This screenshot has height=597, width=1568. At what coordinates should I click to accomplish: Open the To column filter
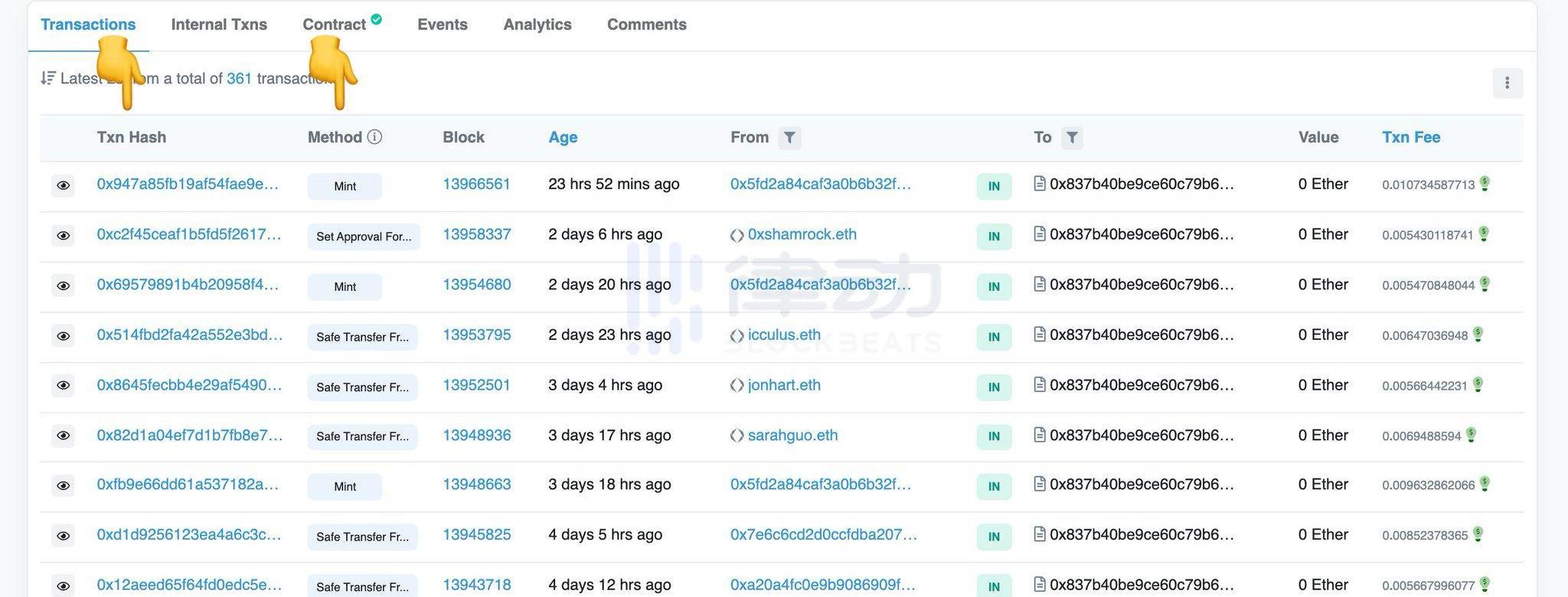[1072, 138]
